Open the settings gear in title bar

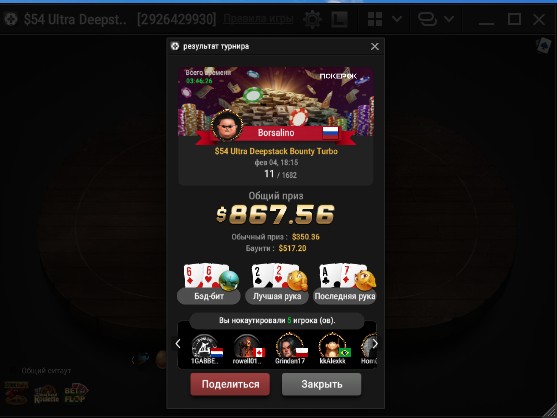312,19
